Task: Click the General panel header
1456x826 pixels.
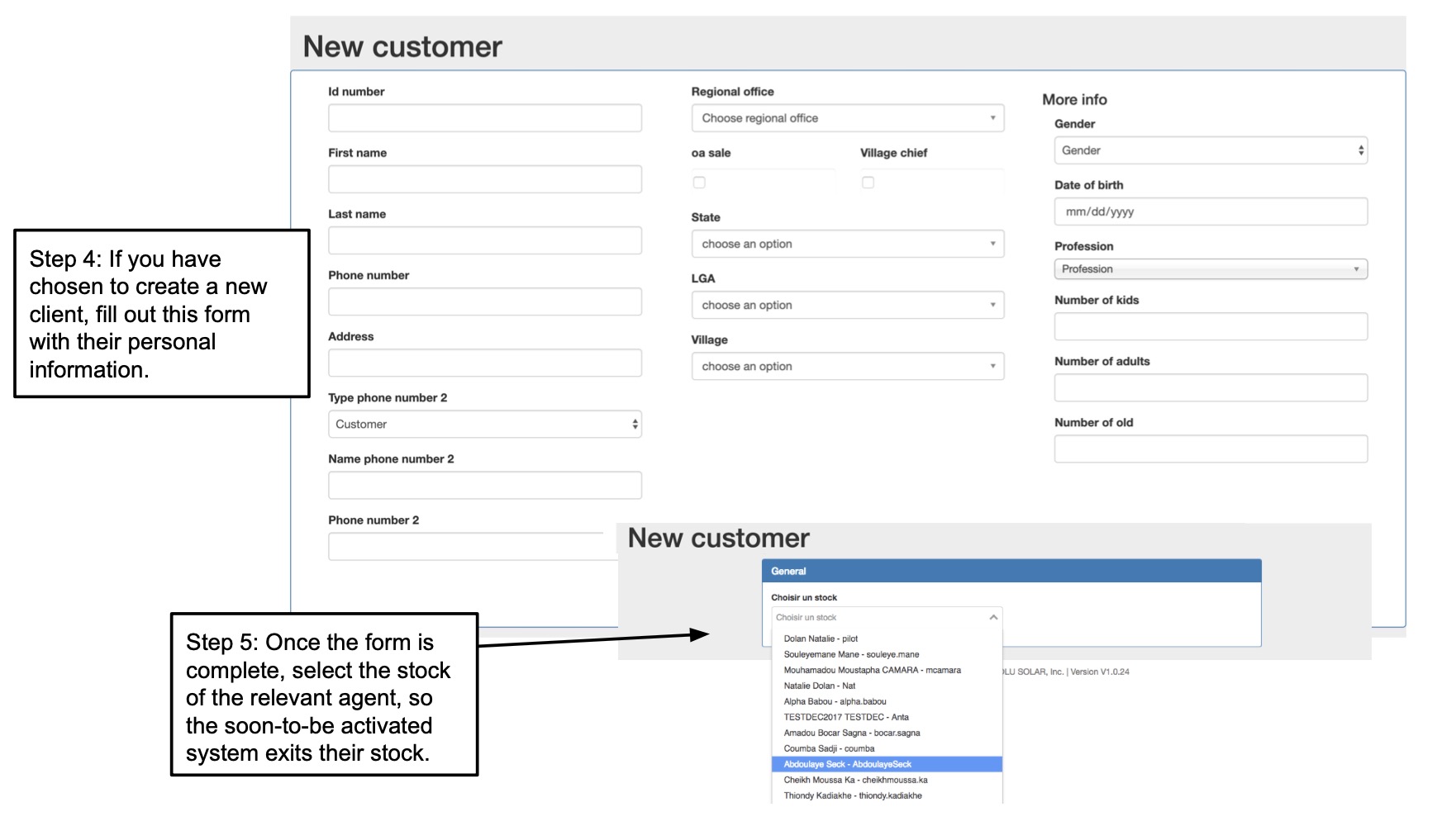Action: pos(1011,571)
